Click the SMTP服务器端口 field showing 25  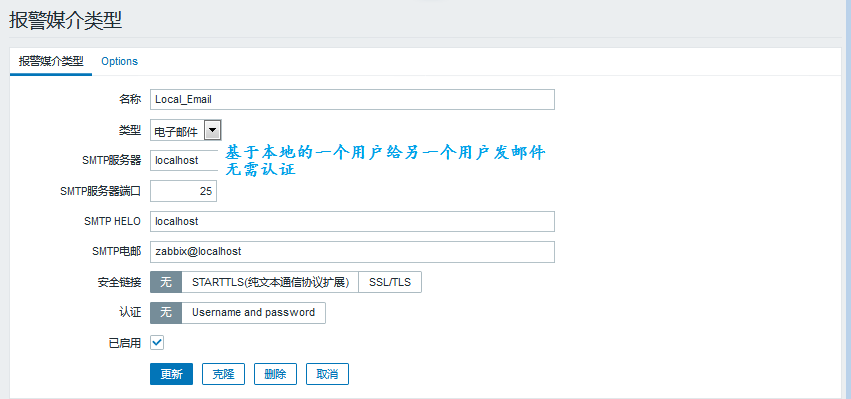[x=183, y=191]
